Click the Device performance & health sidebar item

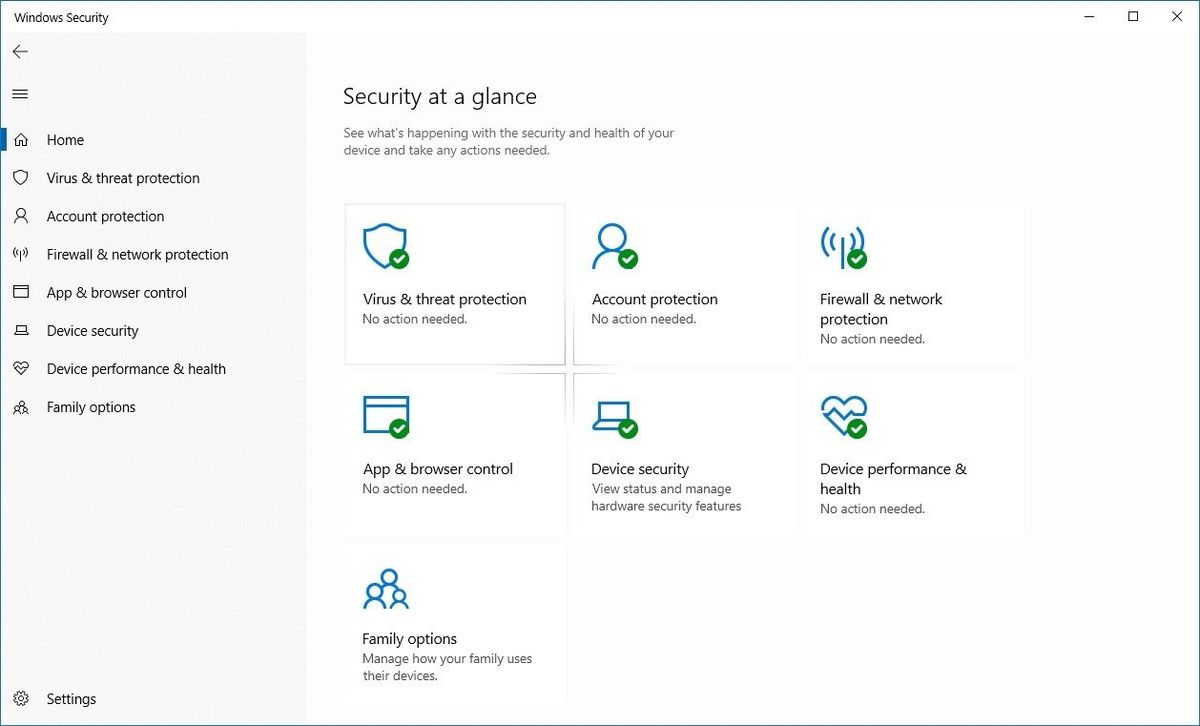[x=134, y=368]
